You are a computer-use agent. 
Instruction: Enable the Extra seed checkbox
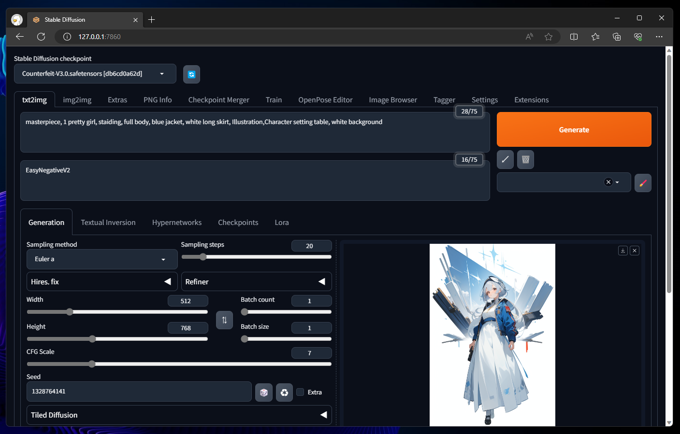coord(300,392)
